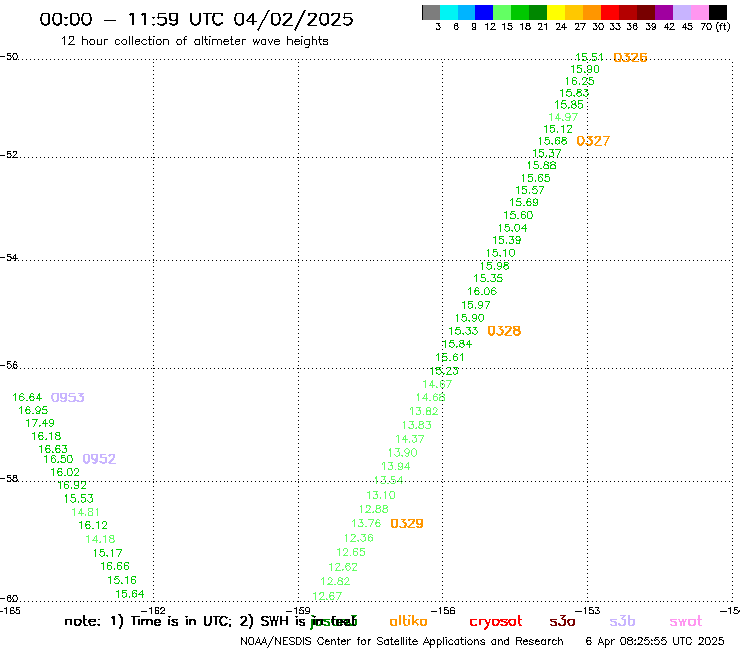Click the wave height value 12.67

click(327, 596)
